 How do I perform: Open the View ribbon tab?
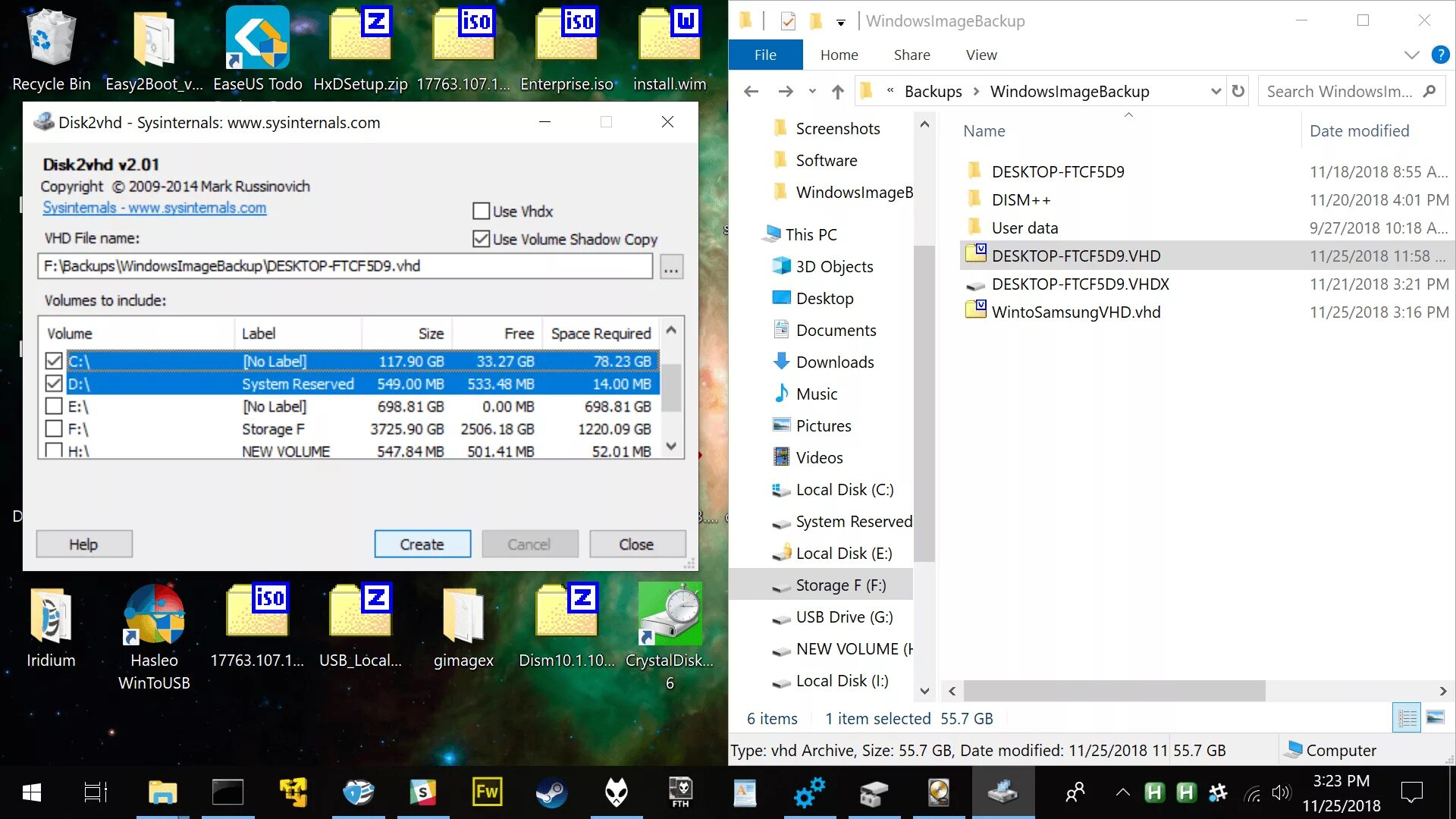(981, 55)
